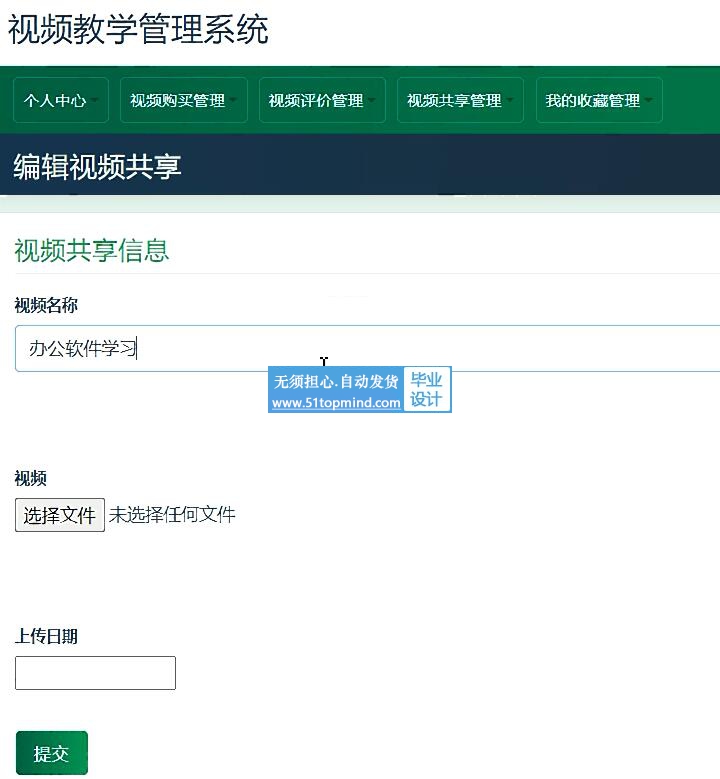Click the 上传日期 date input field
The image size is (720, 779).
point(95,673)
